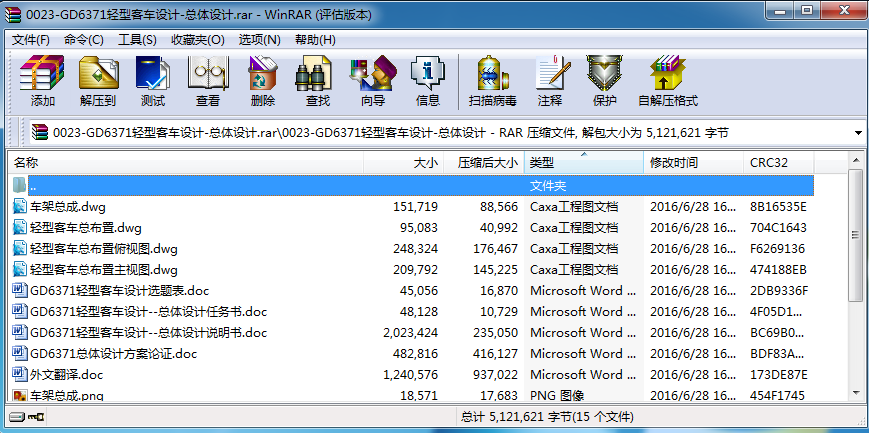
Task: Click the 自解压格式 (SFX) toolbar icon
Action: coord(668,73)
